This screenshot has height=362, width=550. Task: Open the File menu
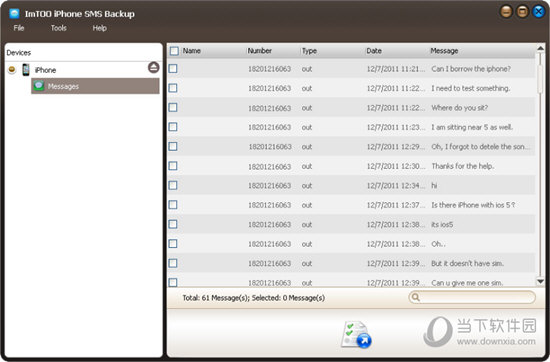tap(19, 28)
